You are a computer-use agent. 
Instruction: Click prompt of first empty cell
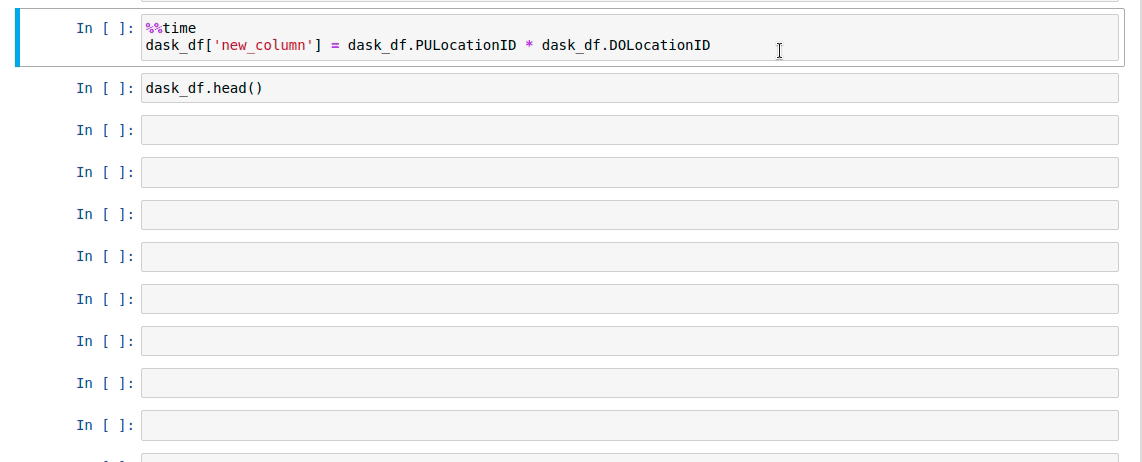click(x=106, y=130)
